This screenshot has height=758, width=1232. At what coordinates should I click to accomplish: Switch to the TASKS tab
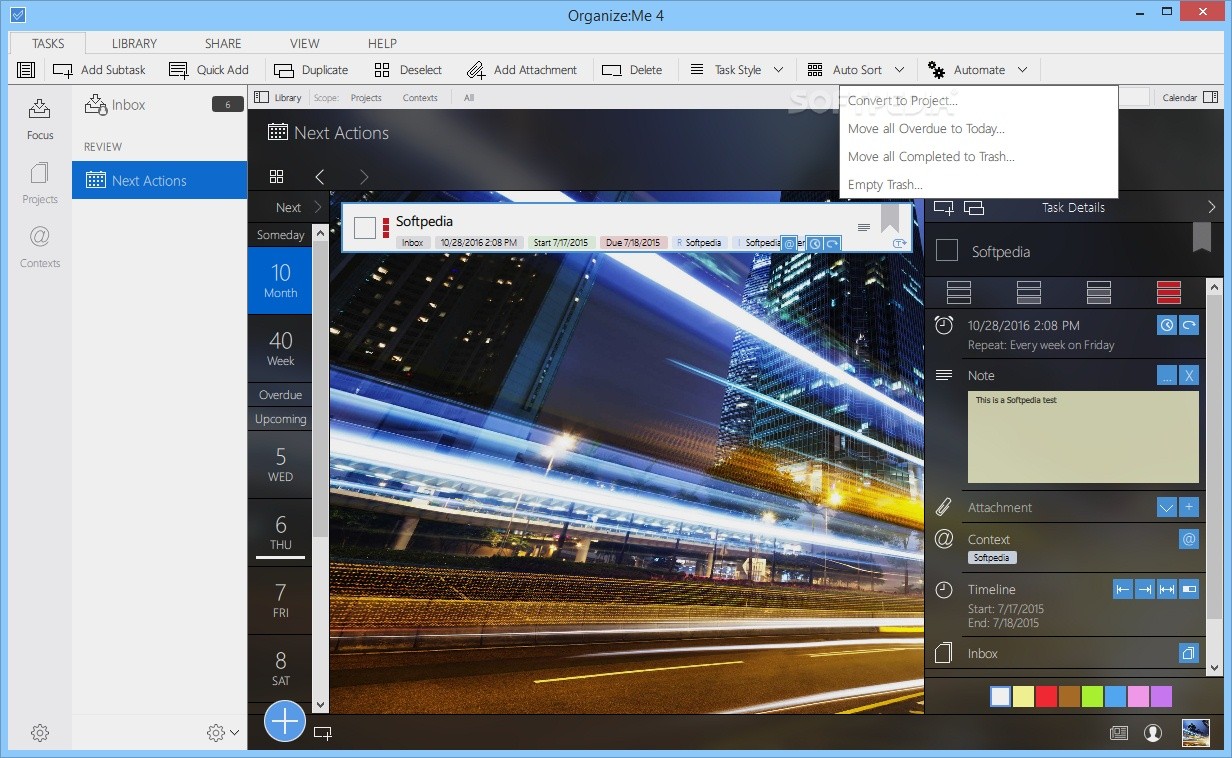click(x=48, y=43)
